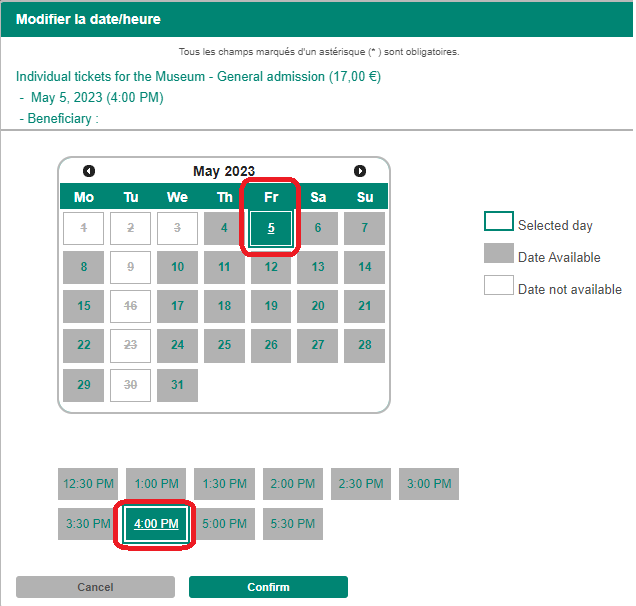Choose May 31 date

pyautogui.click(x=177, y=385)
